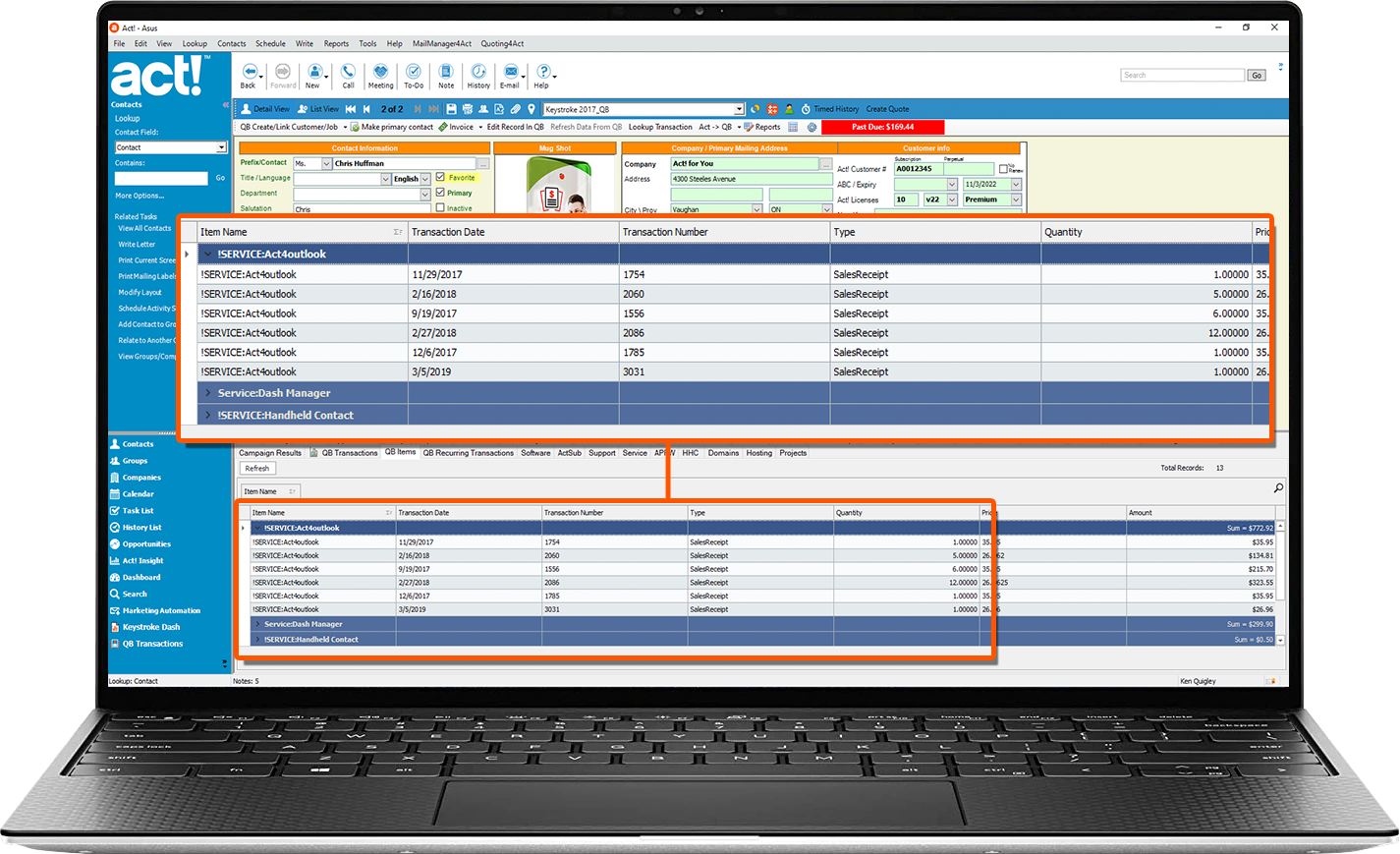This screenshot has height=854, width=1400.
Task: Open Marketing Automation in navigation
Action: [x=155, y=611]
